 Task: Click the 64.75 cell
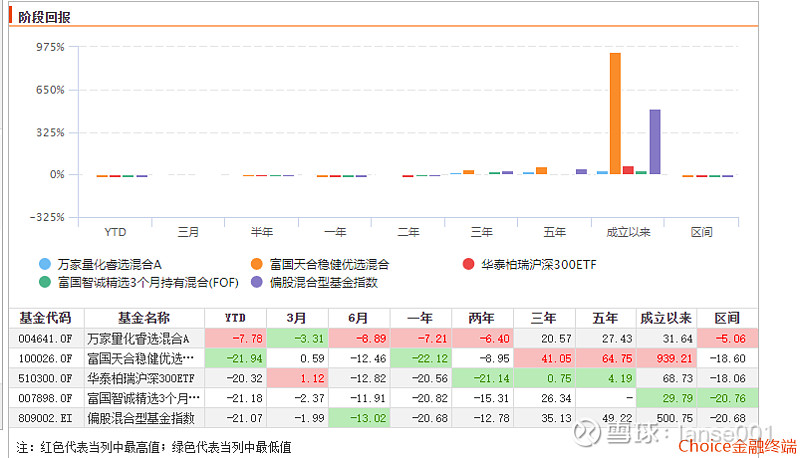606,359
